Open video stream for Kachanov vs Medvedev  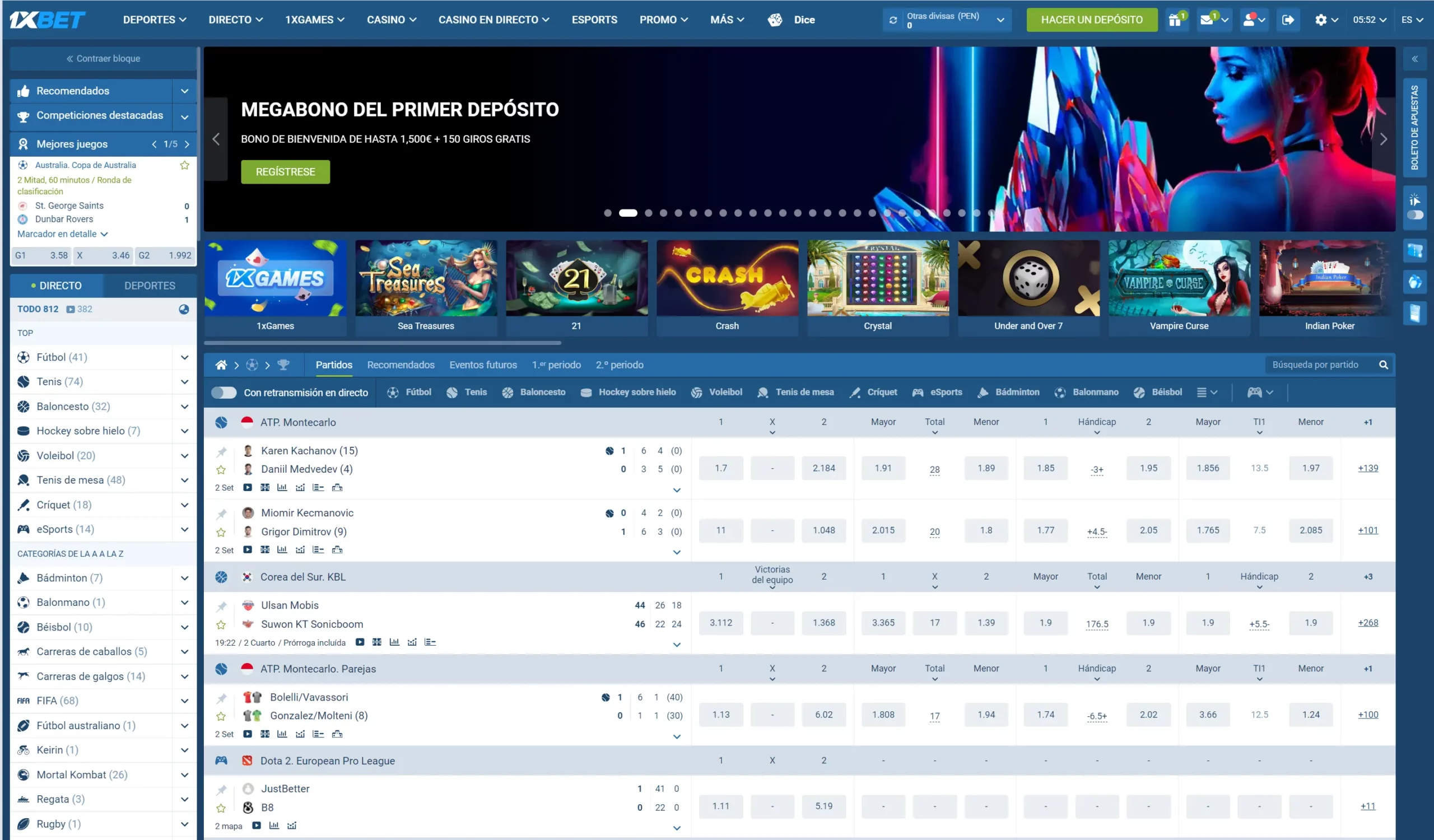click(x=248, y=488)
